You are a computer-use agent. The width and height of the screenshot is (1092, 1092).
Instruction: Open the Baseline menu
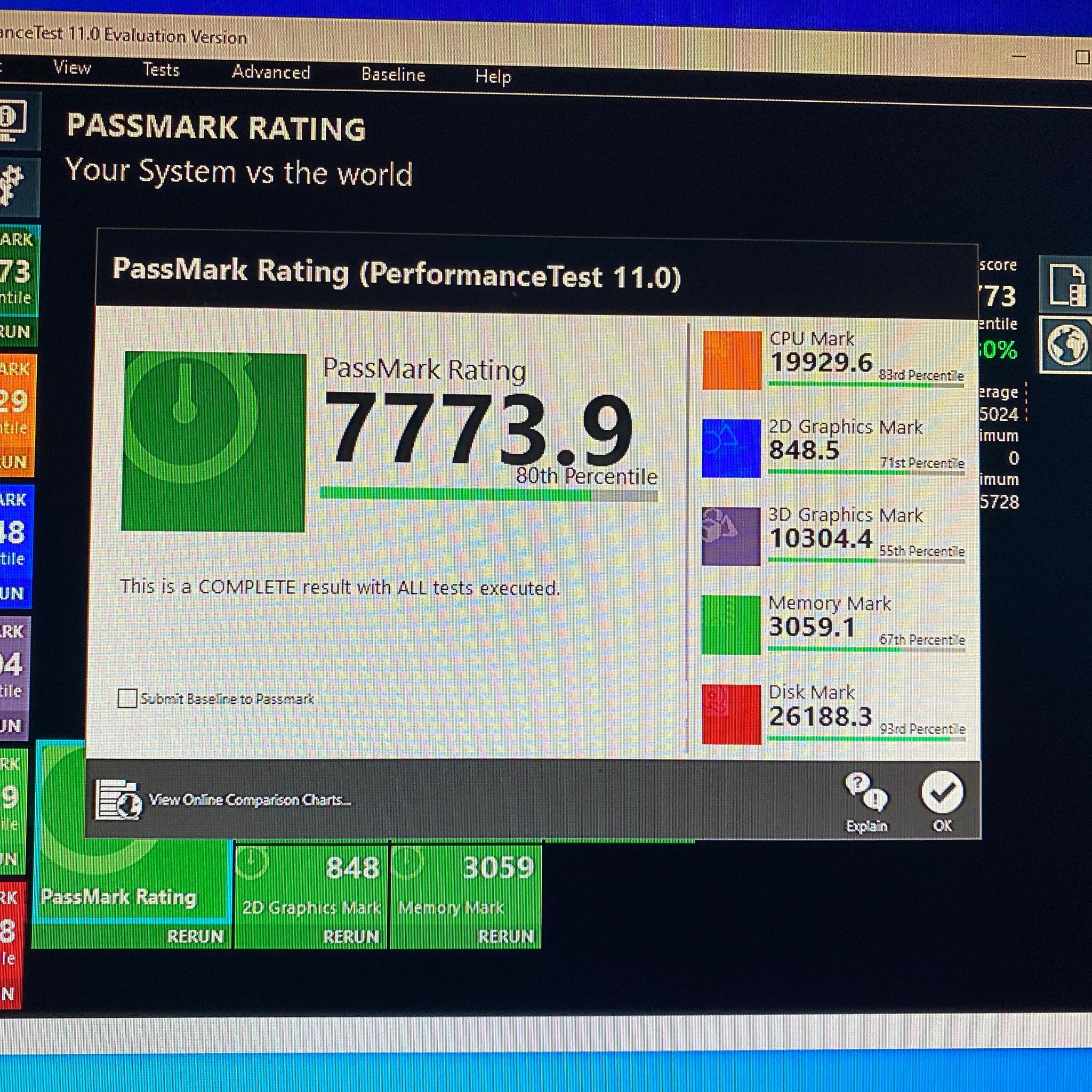(x=394, y=75)
